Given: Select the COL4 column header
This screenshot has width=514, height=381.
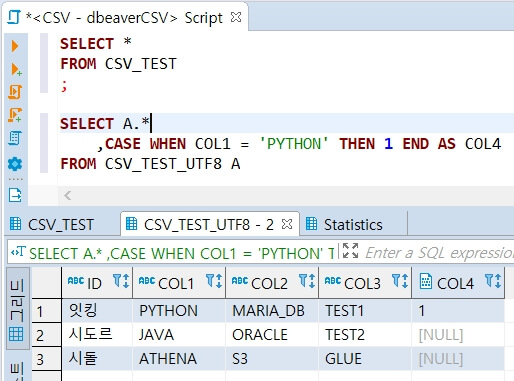Looking at the screenshot, I should pos(458,283).
